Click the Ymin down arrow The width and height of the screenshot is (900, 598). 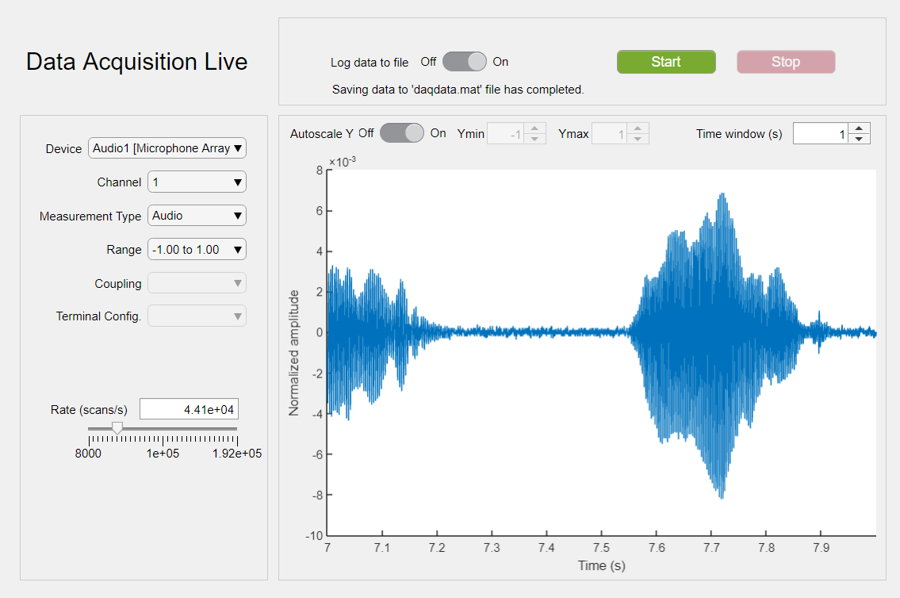(x=535, y=139)
